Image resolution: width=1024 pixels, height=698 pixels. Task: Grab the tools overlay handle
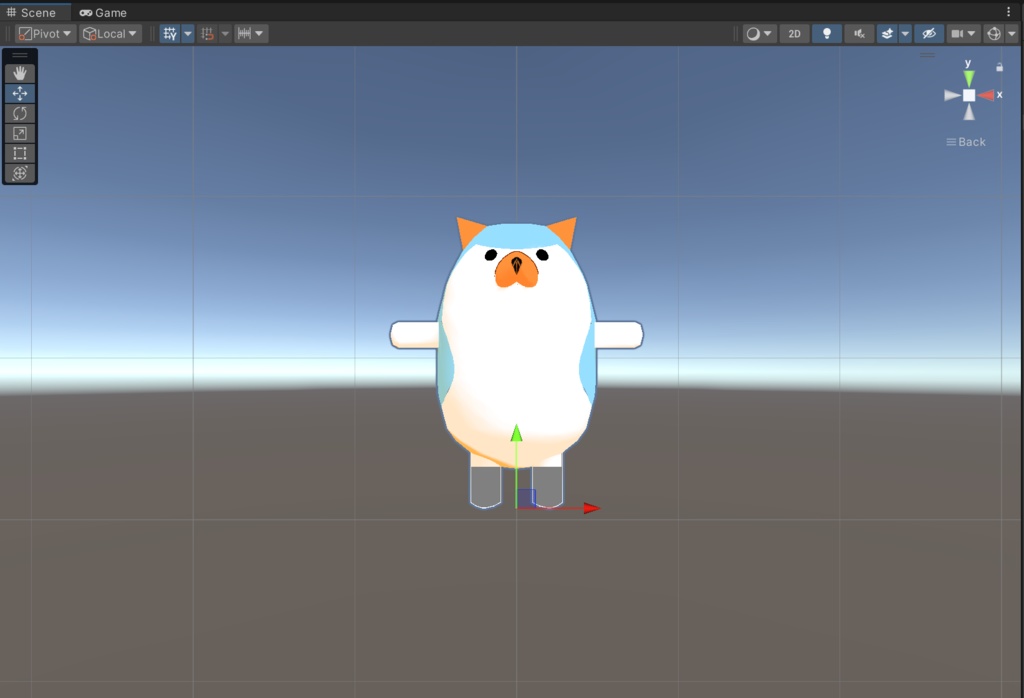[20, 55]
